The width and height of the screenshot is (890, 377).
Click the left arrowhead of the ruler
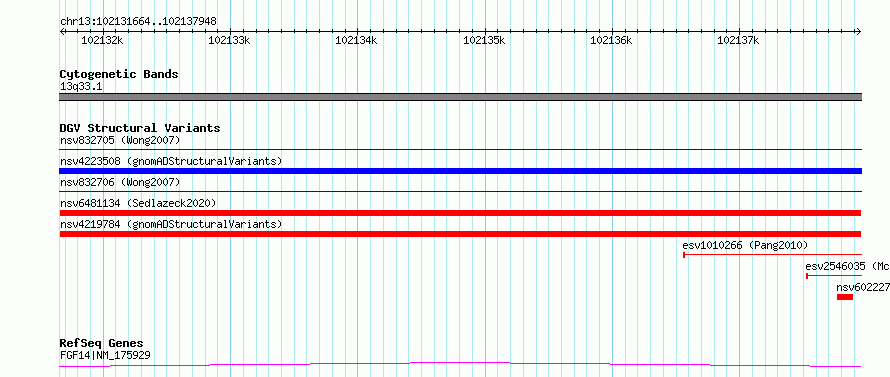63,32
